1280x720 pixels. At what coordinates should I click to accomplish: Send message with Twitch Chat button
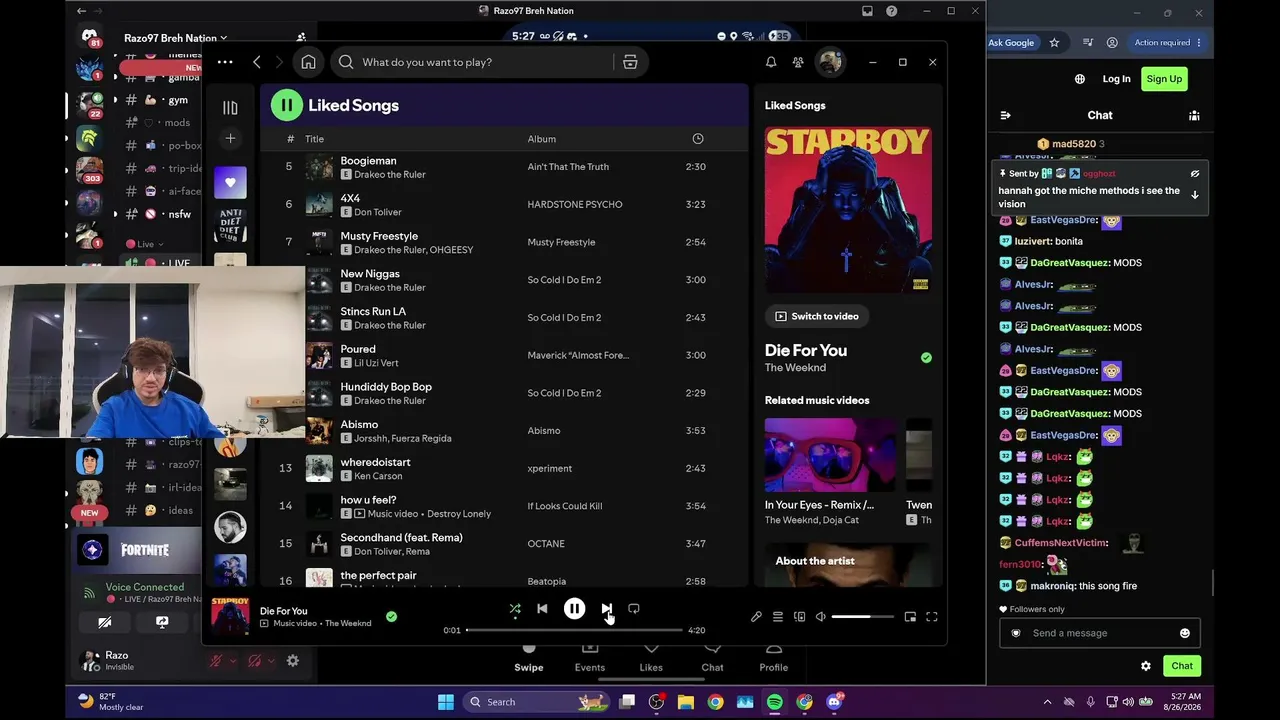(1182, 666)
